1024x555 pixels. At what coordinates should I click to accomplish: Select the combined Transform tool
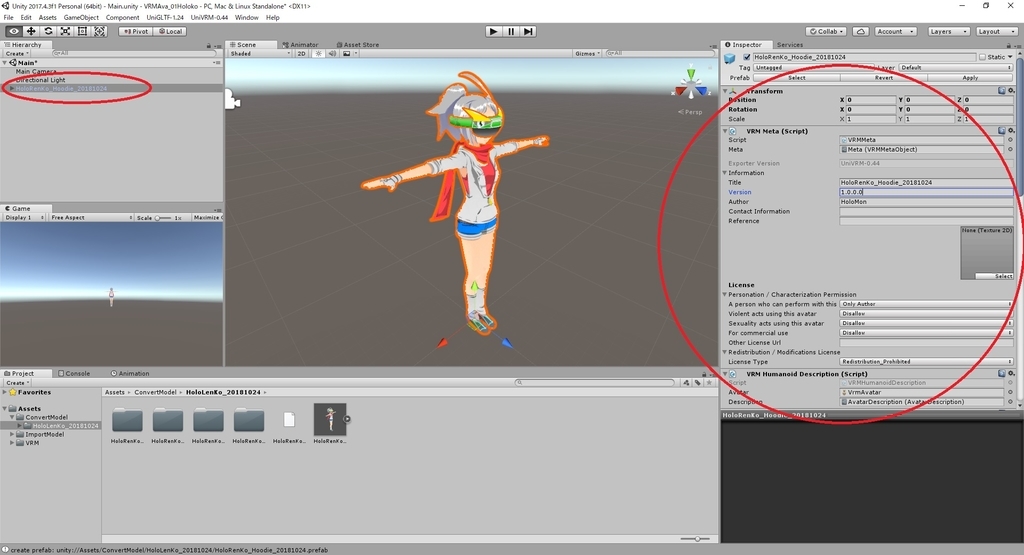tap(99, 31)
